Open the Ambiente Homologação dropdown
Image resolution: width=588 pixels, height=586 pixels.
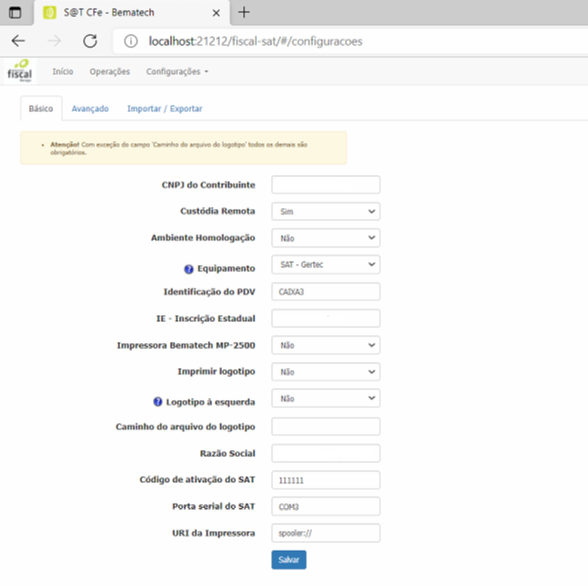pyautogui.click(x=326, y=238)
